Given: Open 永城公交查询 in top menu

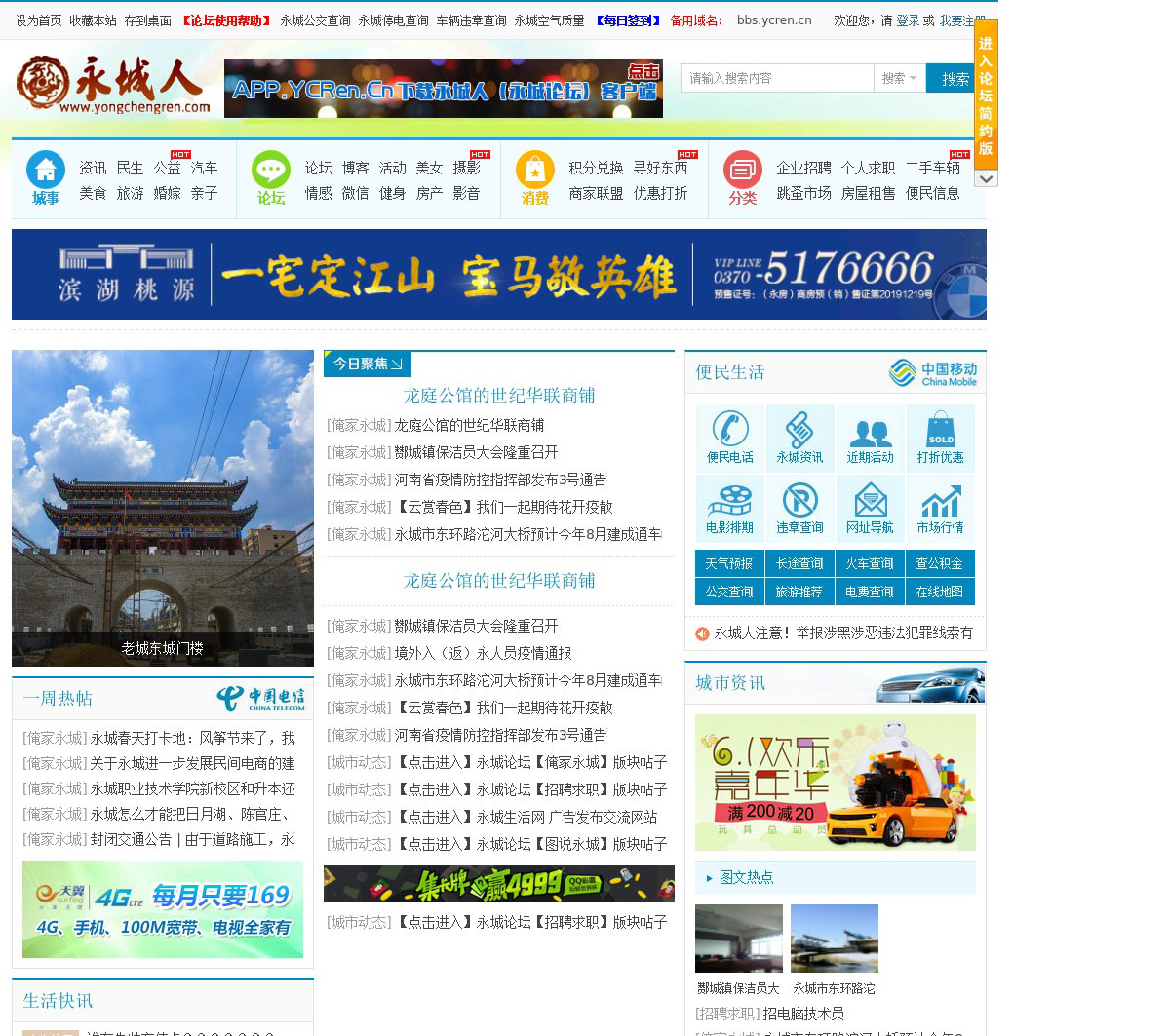Looking at the screenshot, I should 315,20.
